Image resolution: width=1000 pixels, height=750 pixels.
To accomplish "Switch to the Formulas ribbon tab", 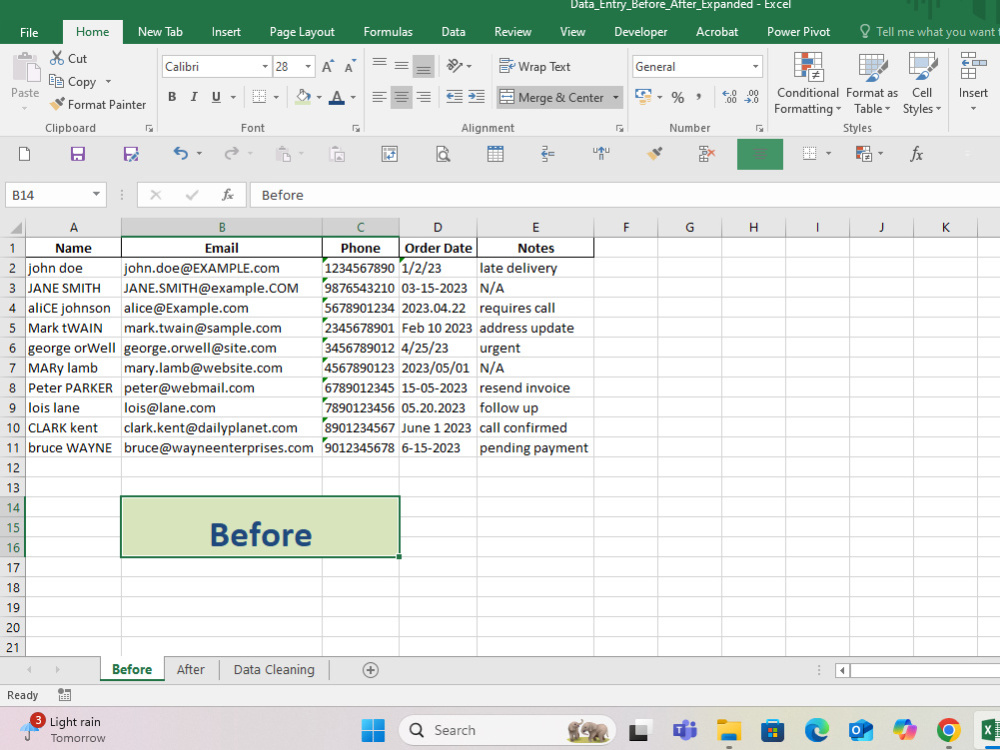I will click(388, 32).
